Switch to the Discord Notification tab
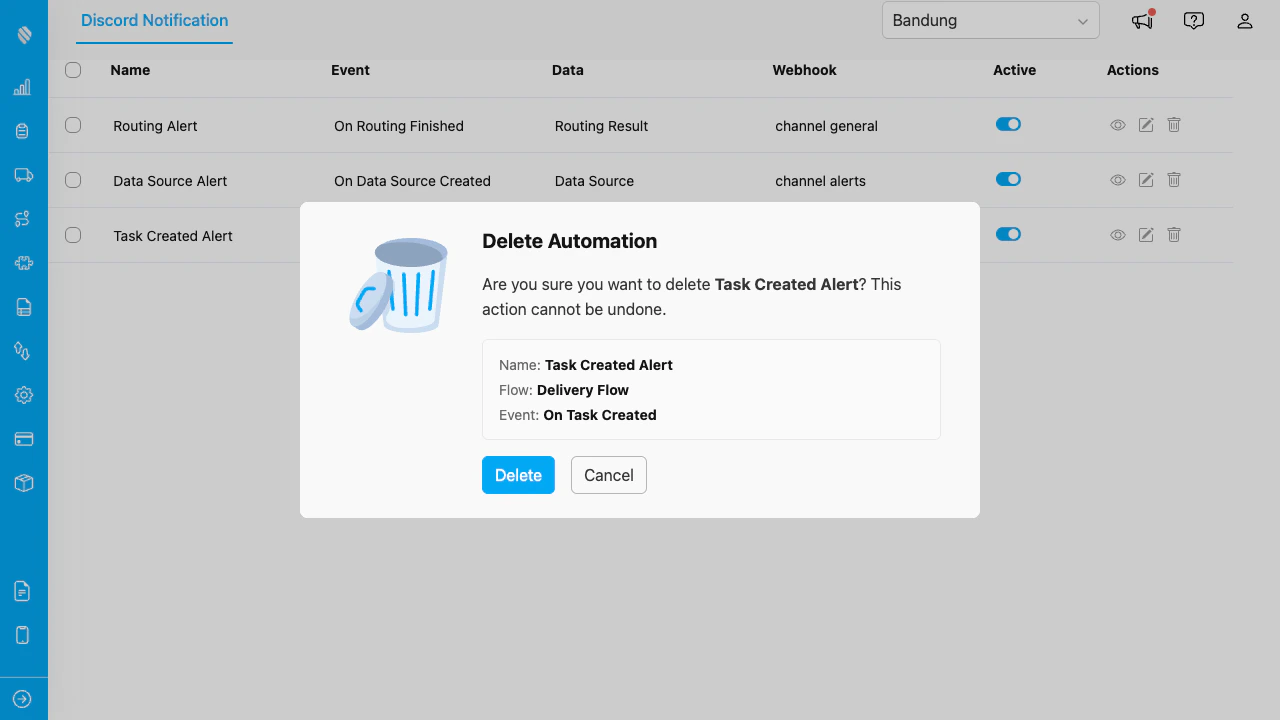 (x=154, y=20)
